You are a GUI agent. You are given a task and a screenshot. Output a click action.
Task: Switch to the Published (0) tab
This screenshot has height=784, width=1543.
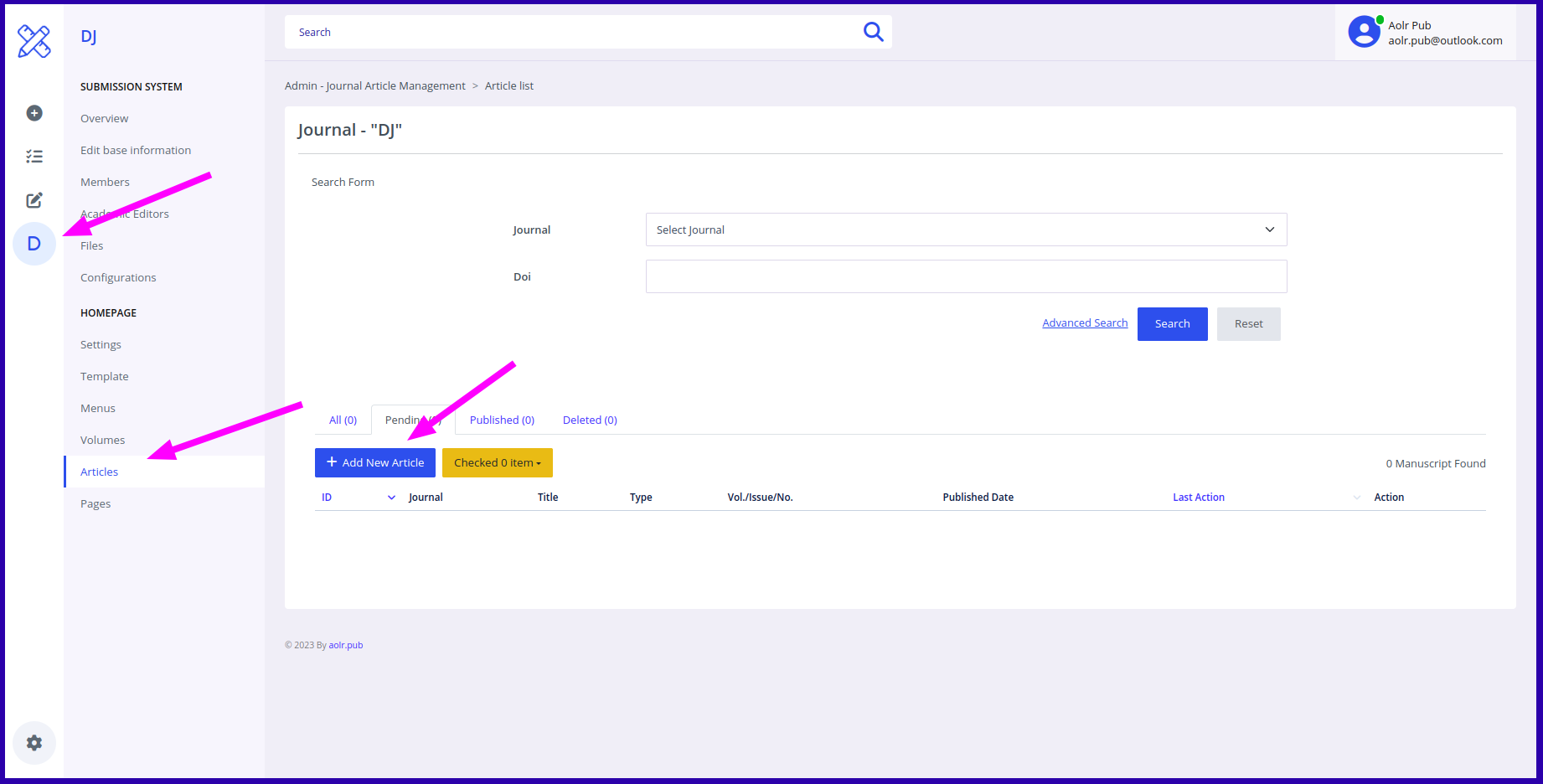click(501, 420)
